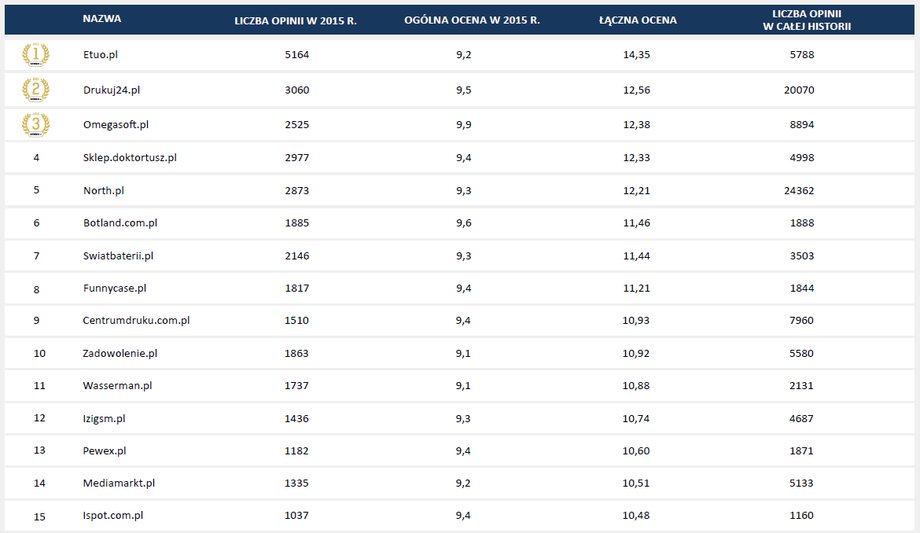Click the North.pl shop name
Screen dimensions: 920x533
(103, 190)
